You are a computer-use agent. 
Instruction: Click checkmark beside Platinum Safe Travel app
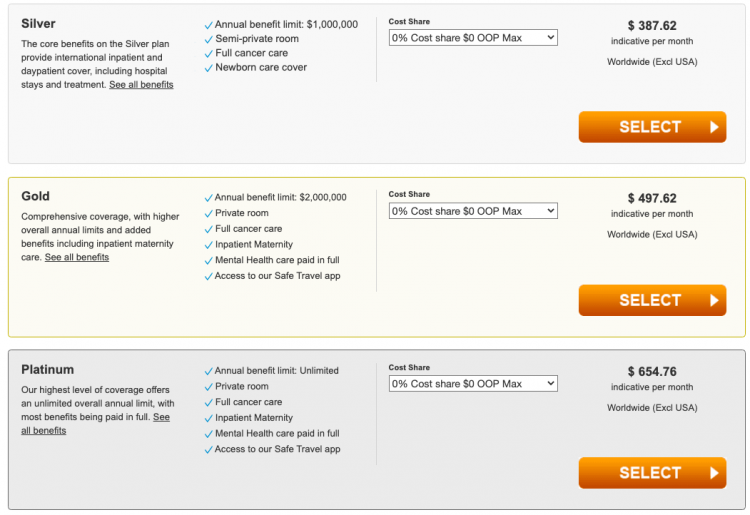pyautogui.click(x=208, y=450)
